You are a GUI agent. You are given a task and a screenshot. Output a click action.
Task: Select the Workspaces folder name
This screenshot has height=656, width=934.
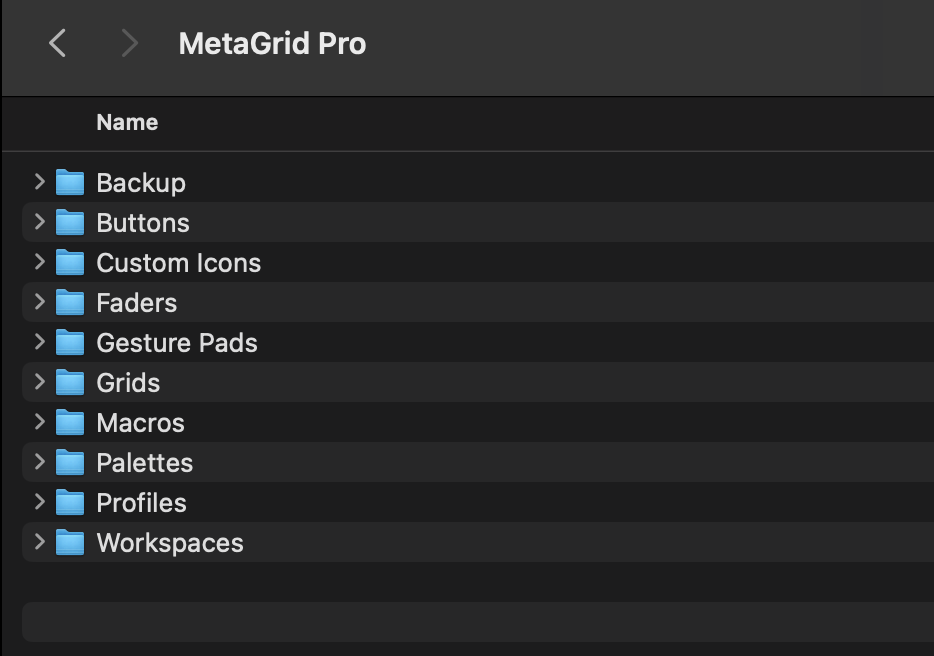(170, 543)
